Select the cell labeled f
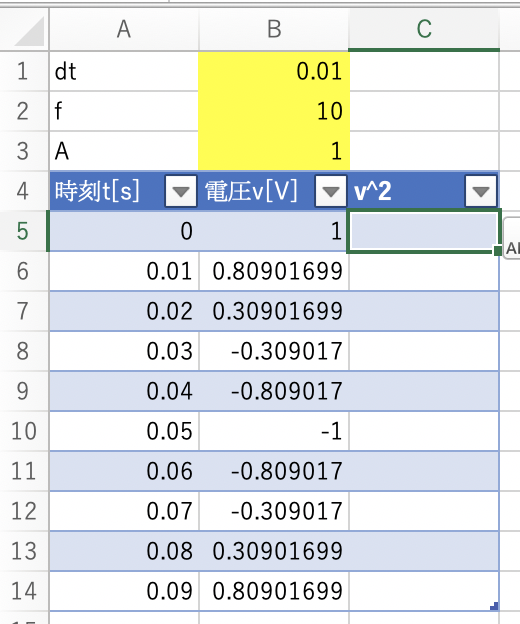The image size is (520, 624). [x=124, y=111]
